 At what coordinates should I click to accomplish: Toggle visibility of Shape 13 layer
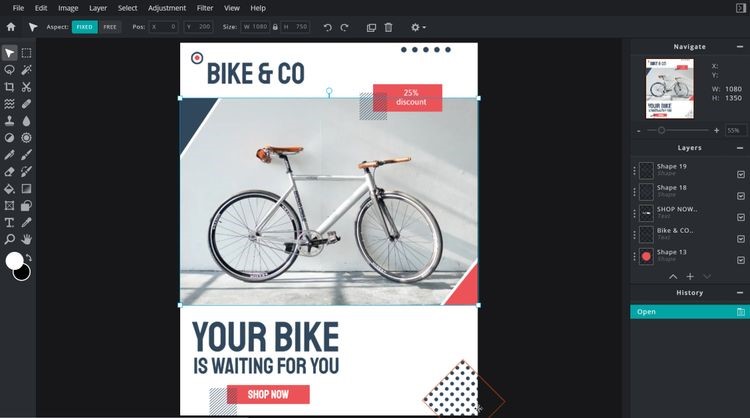point(740,260)
